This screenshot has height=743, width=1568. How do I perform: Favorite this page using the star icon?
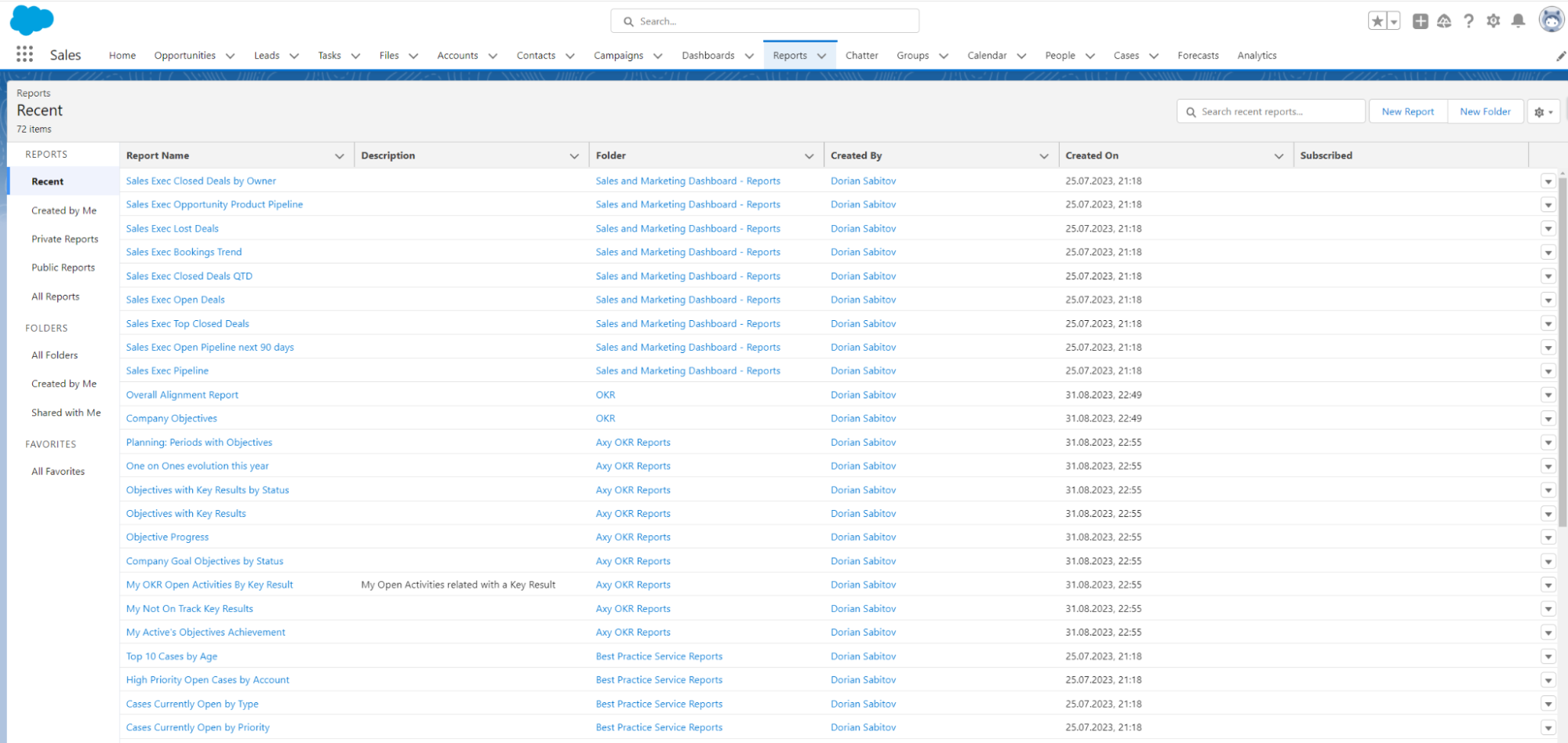(x=1378, y=21)
